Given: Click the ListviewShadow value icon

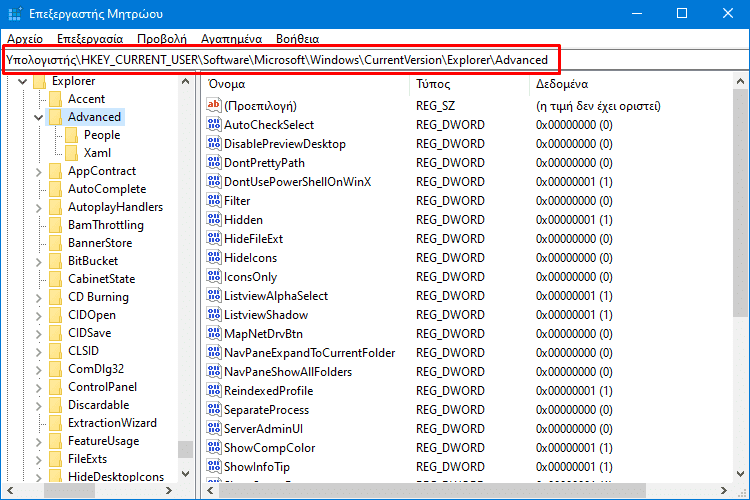Looking at the screenshot, I should [x=213, y=314].
